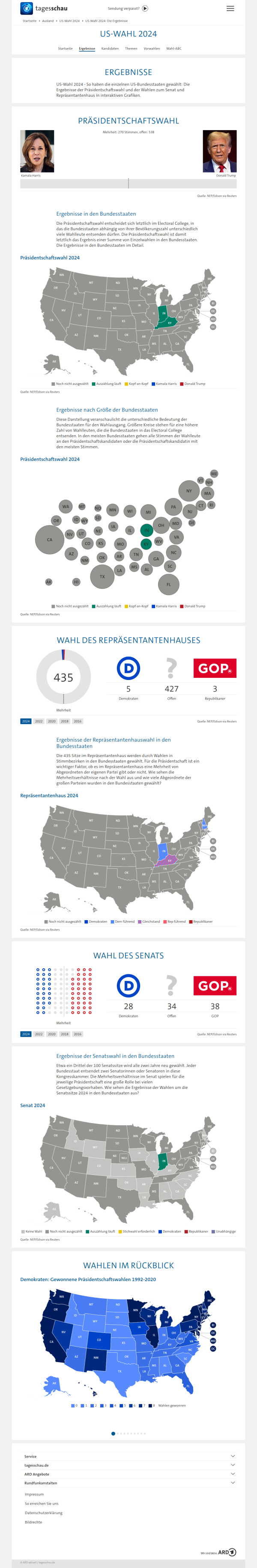257x1568 pixels.
Task: Open the Datenschutzerklärung link
Action: [43, 1513]
